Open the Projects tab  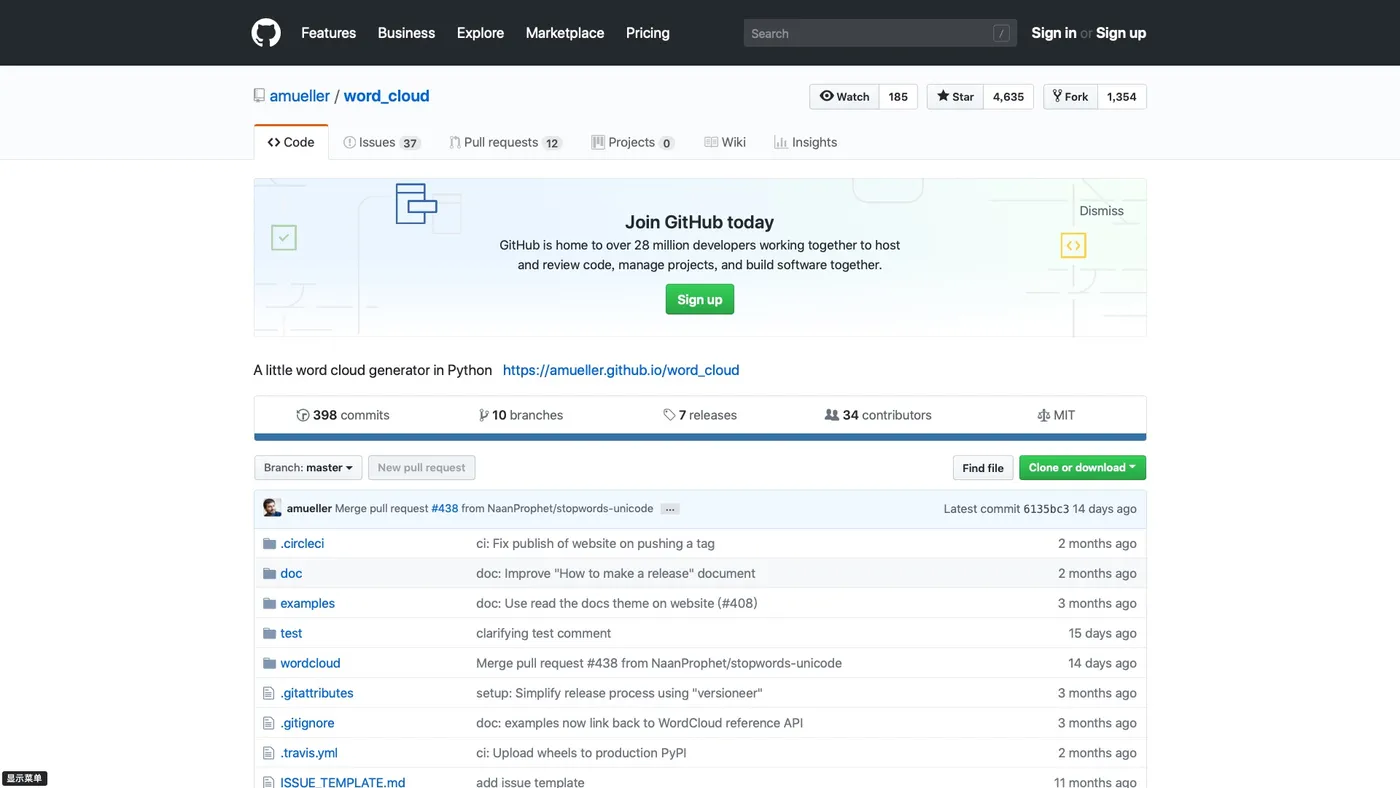633,142
